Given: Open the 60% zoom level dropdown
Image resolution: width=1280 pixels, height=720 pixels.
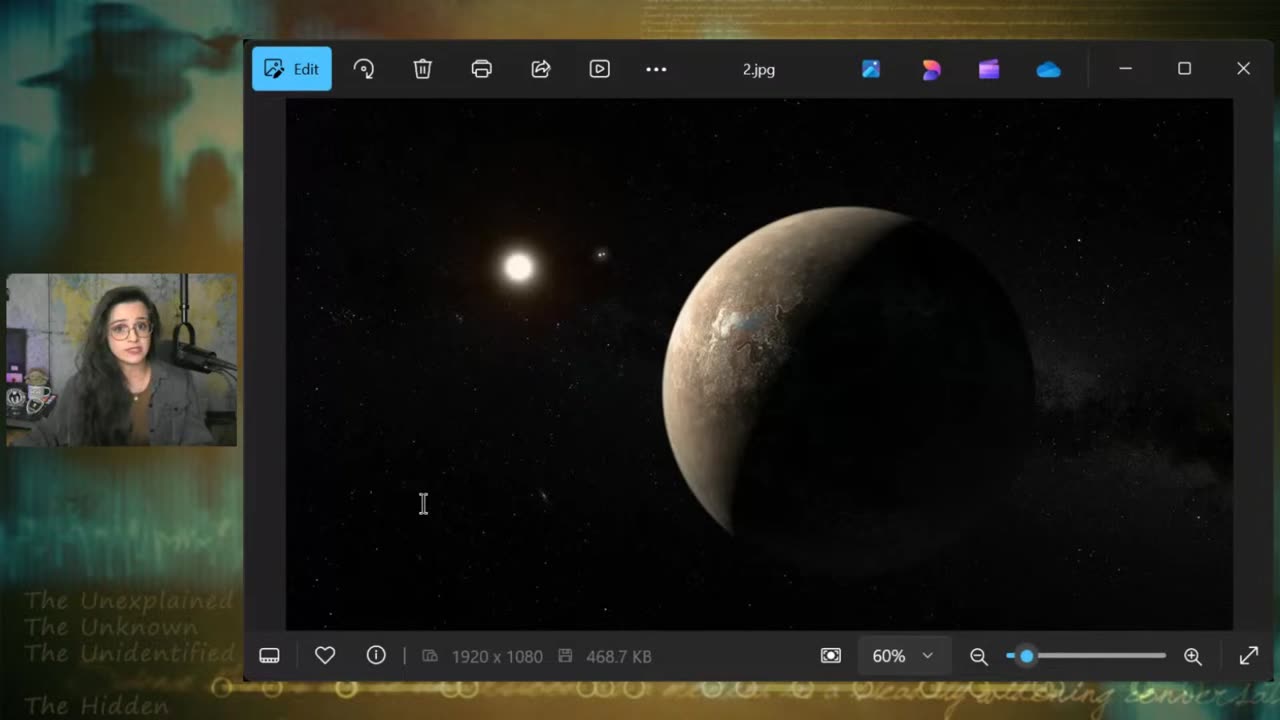Looking at the screenshot, I should pos(902,656).
